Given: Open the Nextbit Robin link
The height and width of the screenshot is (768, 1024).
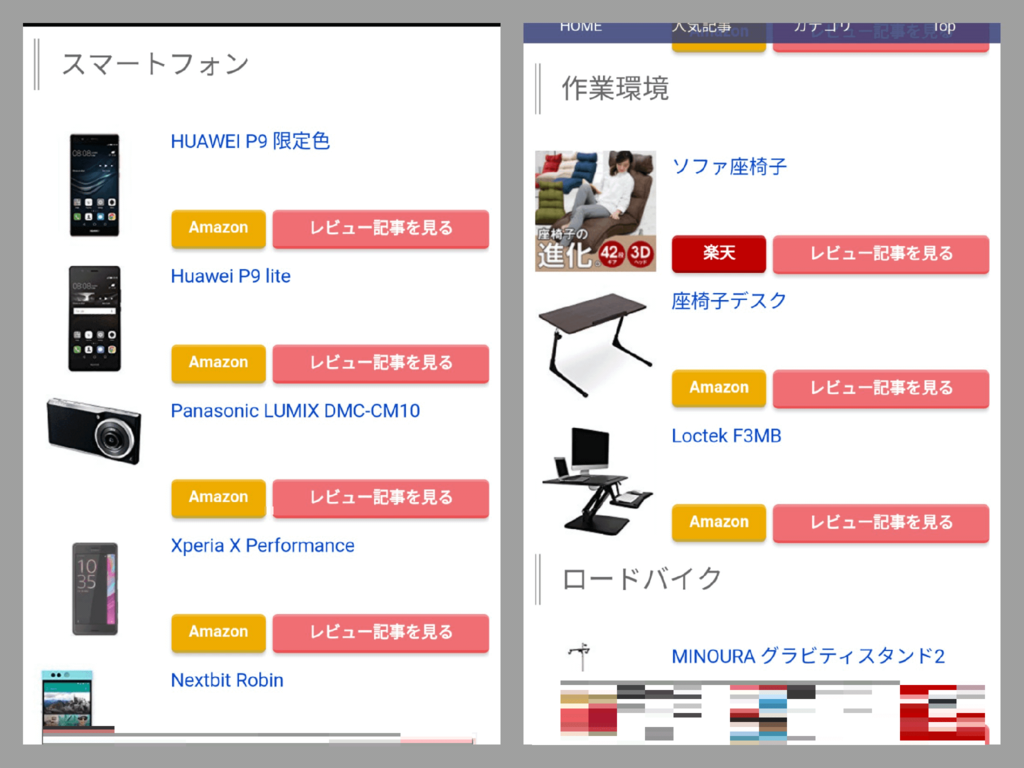Looking at the screenshot, I should pyautogui.click(x=227, y=680).
